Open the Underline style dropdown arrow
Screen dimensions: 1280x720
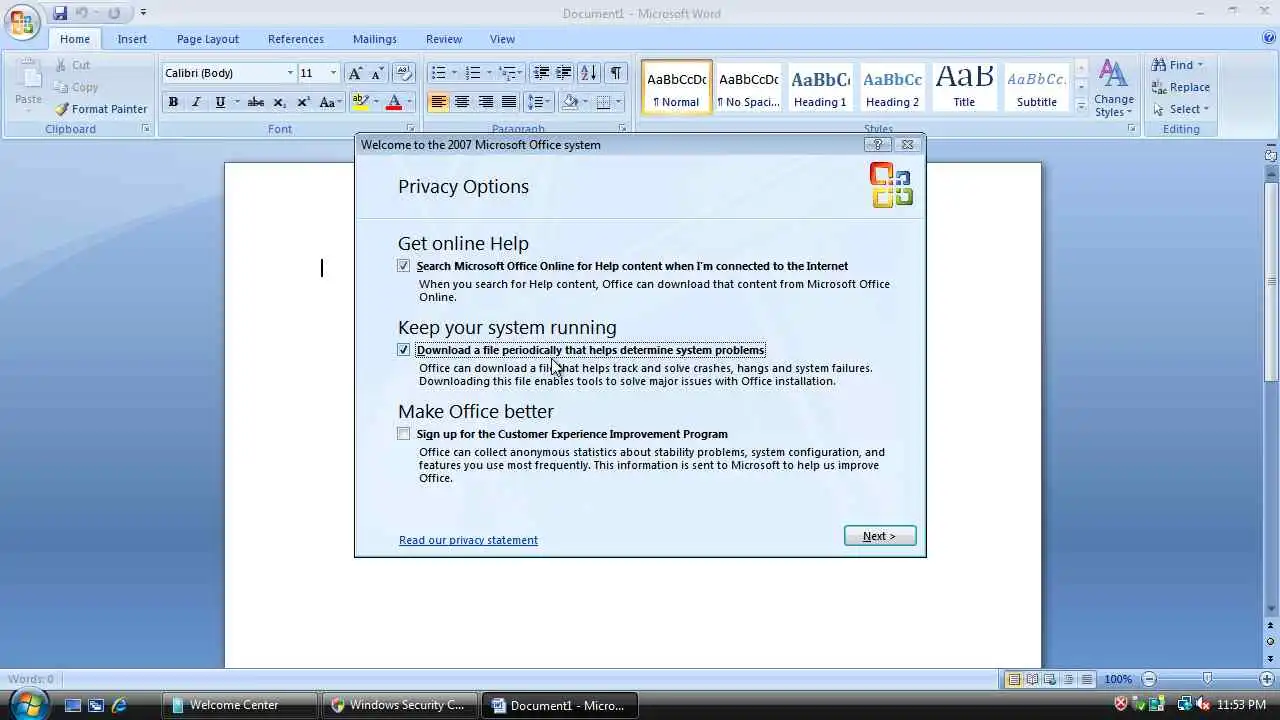pos(235,102)
